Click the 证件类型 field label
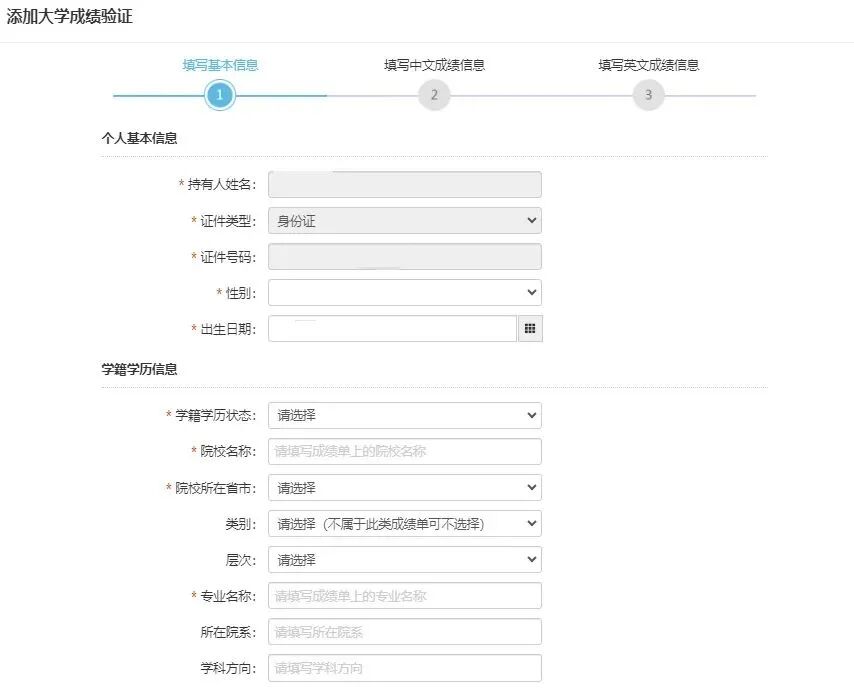Viewport: 854px width, 688px height. tap(228, 221)
